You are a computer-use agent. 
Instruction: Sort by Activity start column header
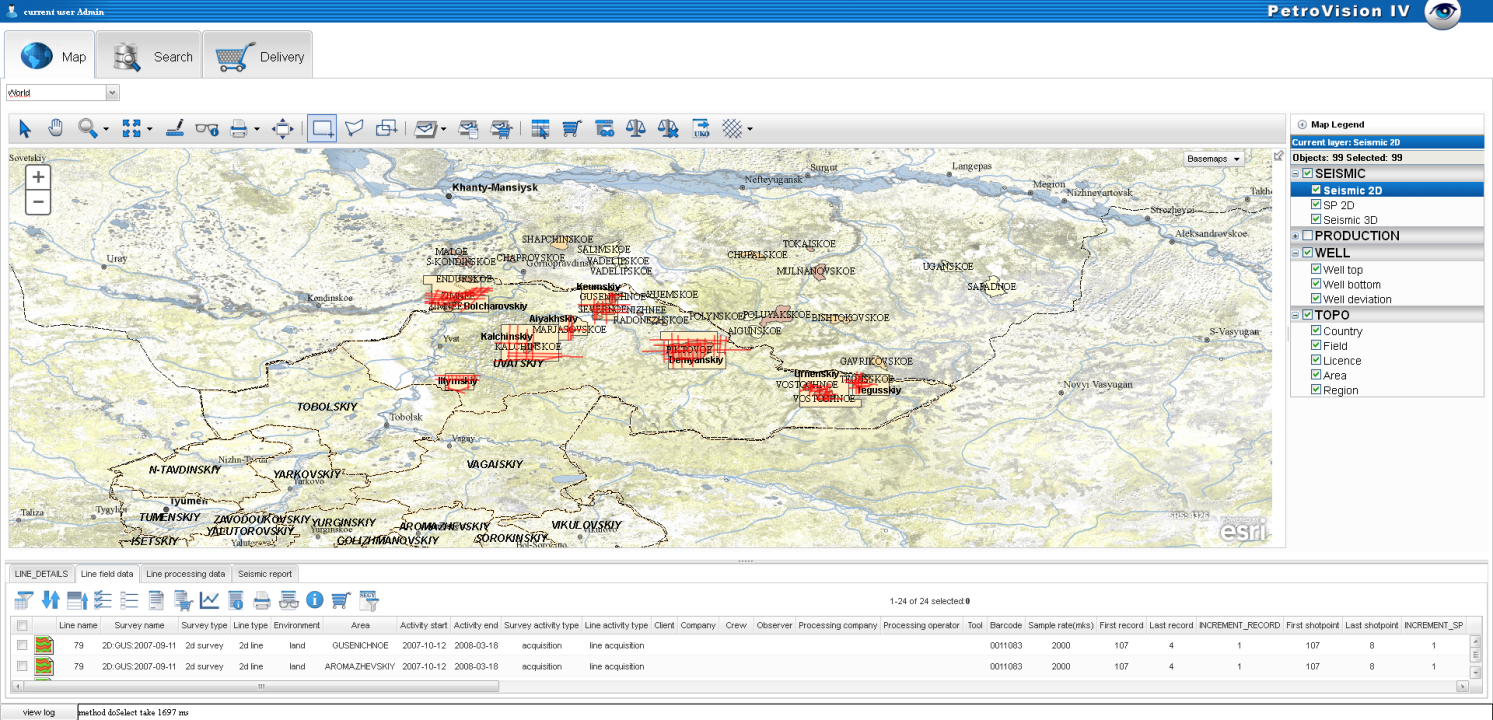424,625
